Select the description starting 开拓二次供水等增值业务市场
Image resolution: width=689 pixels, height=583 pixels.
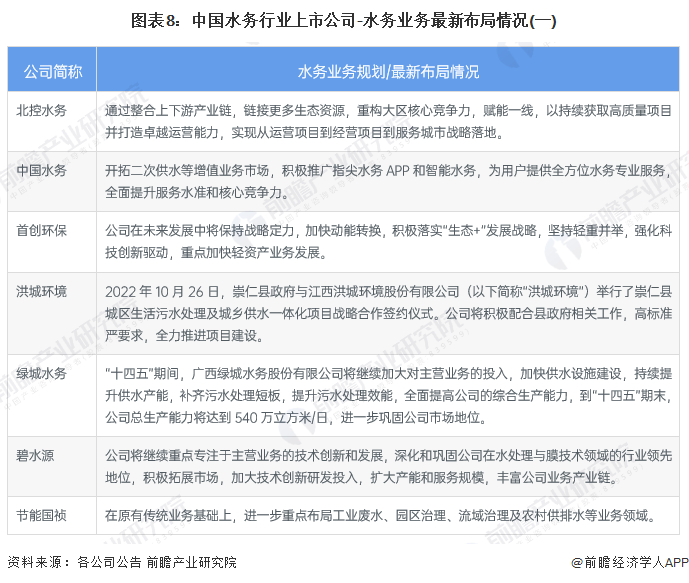[388, 181]
